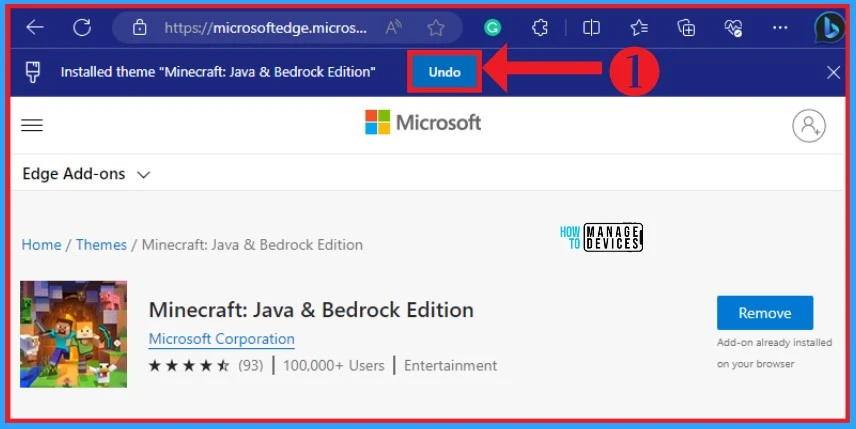Viewport: 856px width, 429px height.
Task: Add this page to favorites star
Action: 436,27
